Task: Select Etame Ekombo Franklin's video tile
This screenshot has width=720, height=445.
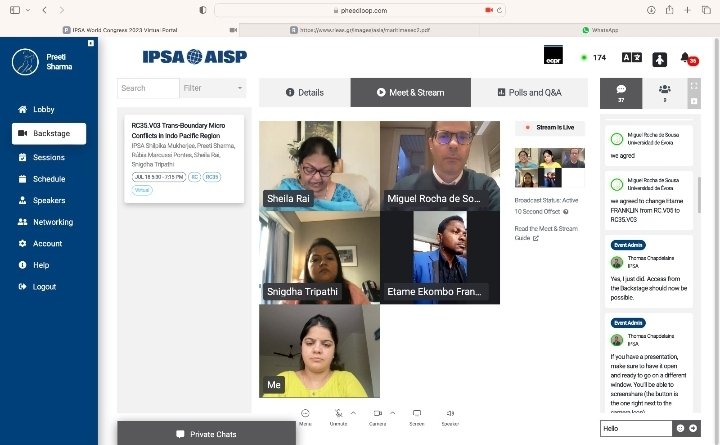Action: tap(440, 258)
